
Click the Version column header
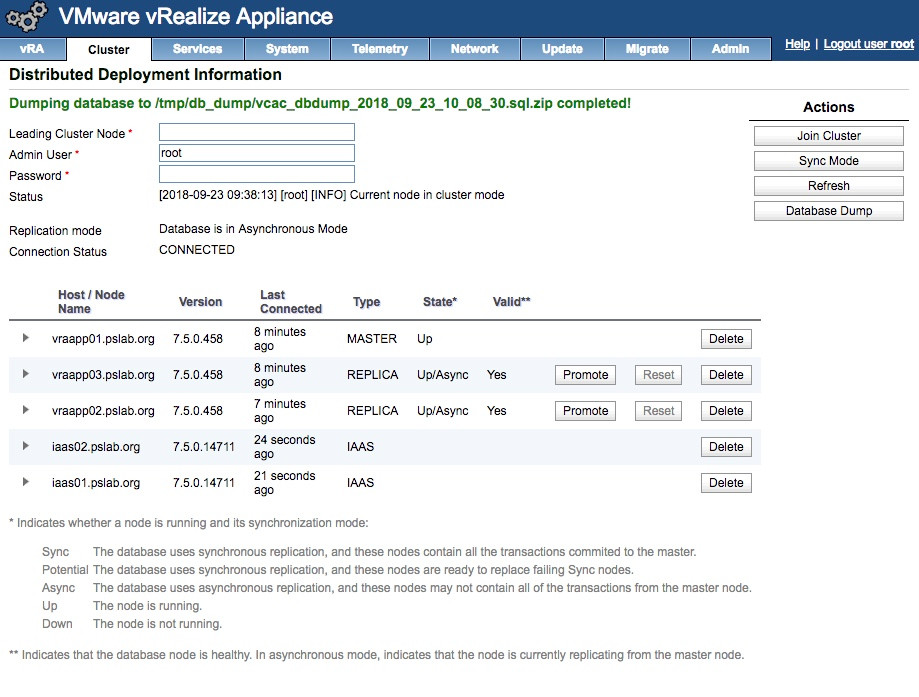[x=200, y=302]
